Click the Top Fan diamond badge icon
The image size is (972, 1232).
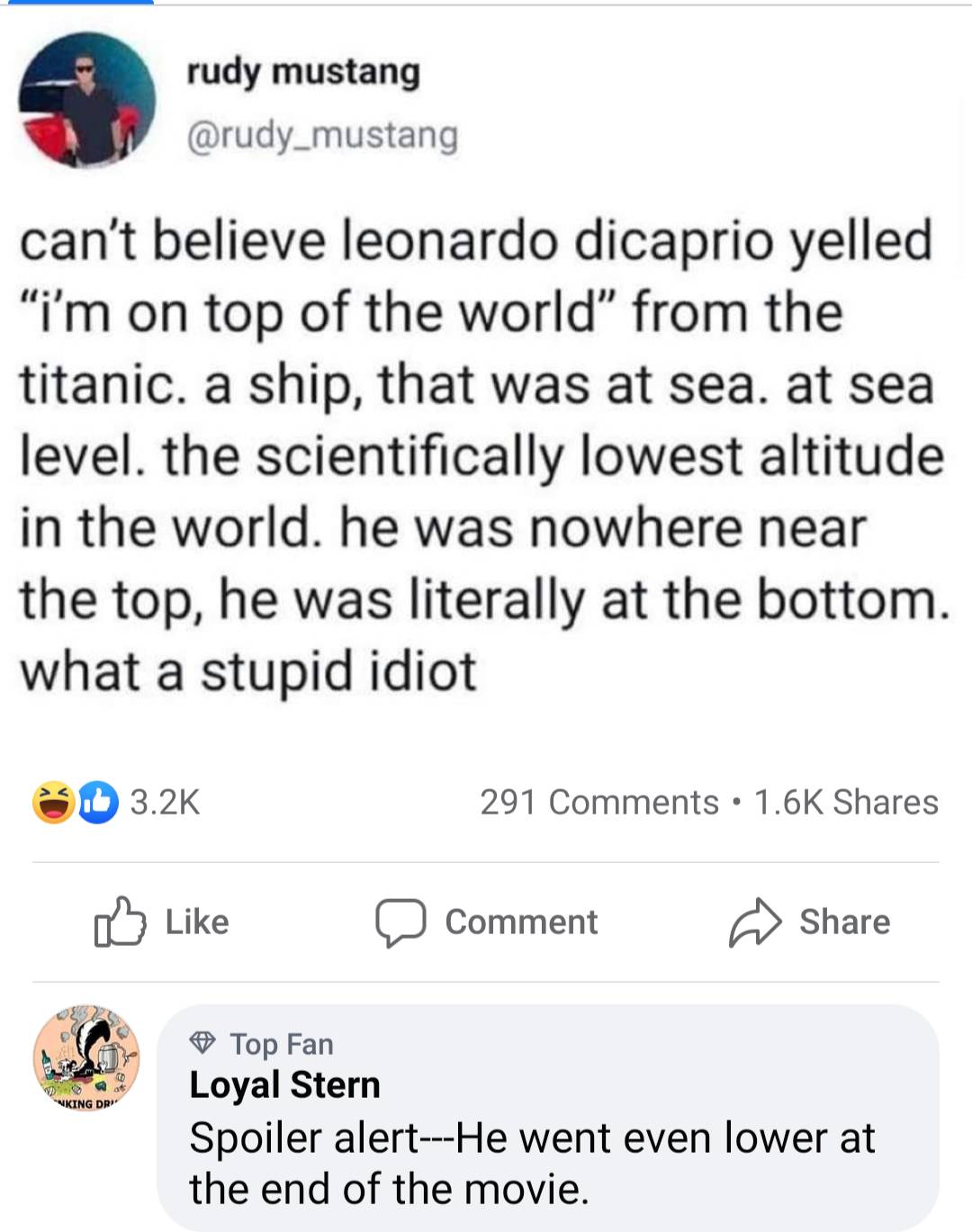[x=203, y=1043]
